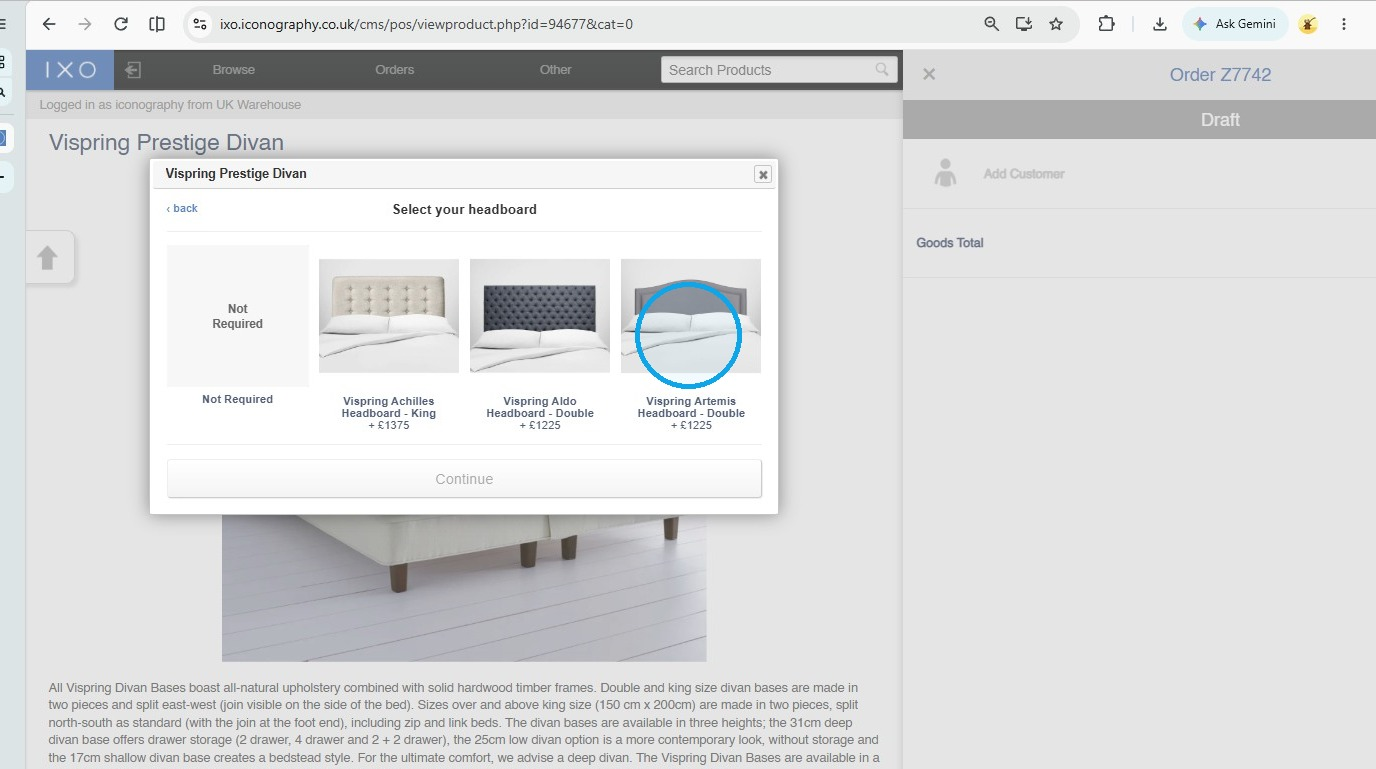
Task: Click the magnifier icon in Search Products
Action: [x=882, y=69]
